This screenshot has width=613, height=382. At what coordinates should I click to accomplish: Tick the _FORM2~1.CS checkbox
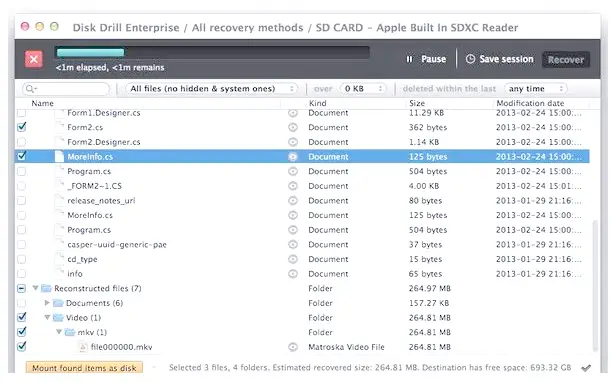click(x=22, y=186)
